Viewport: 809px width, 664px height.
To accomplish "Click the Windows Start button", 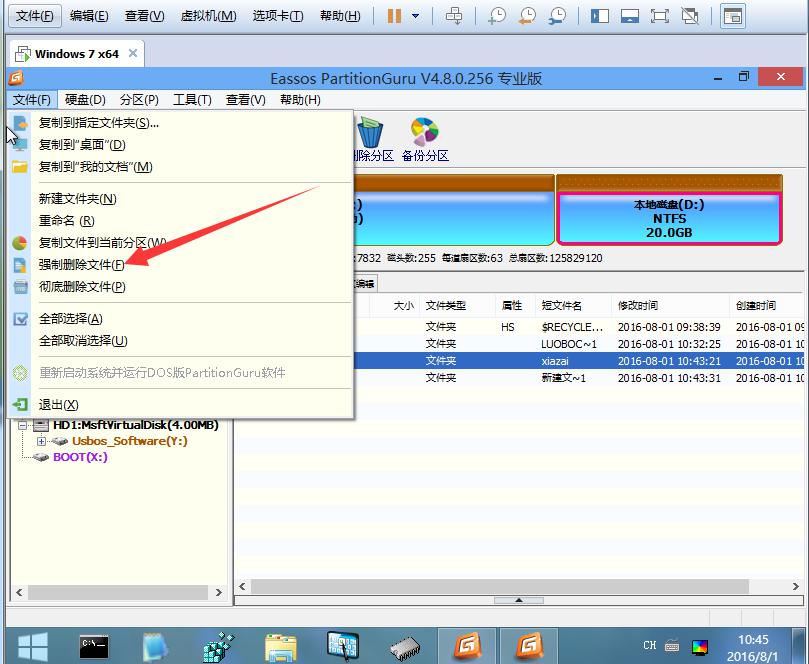I will [x=31, y=643].
